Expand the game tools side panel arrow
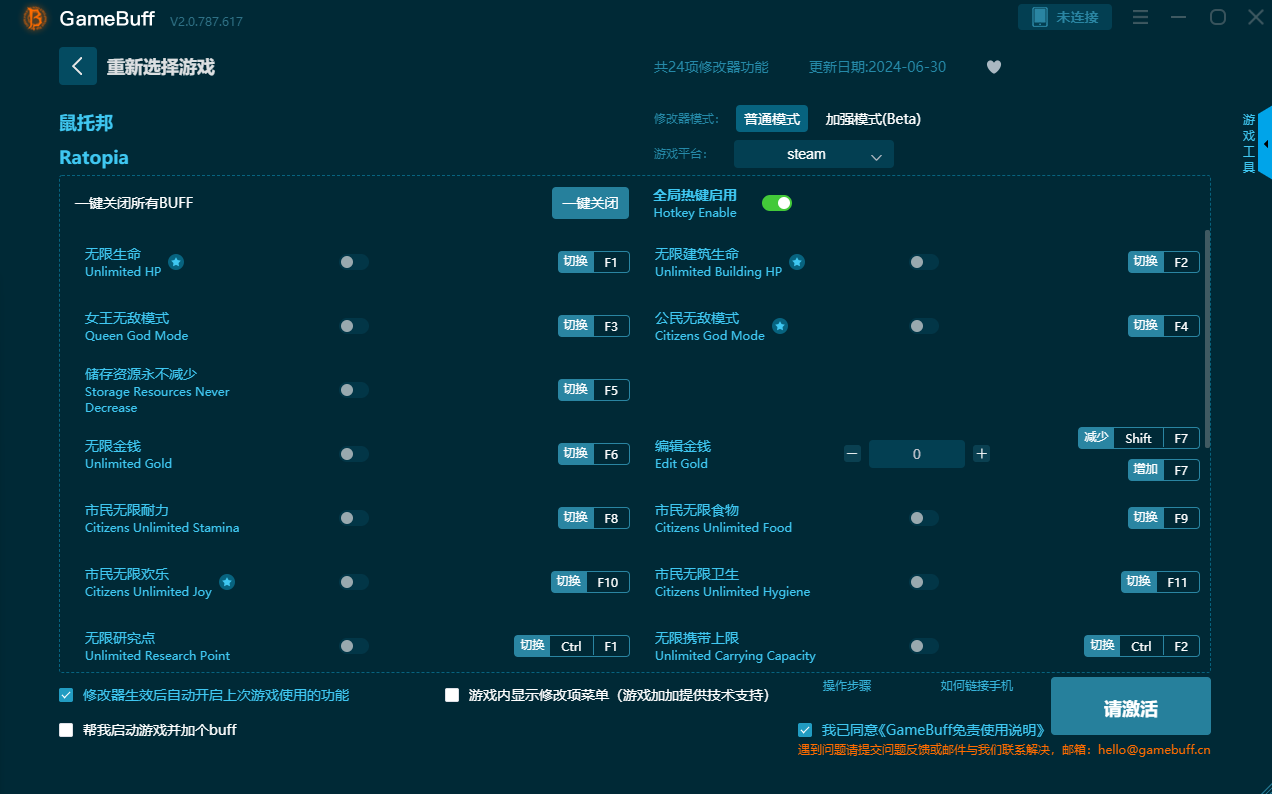 tap(1265, 144)
